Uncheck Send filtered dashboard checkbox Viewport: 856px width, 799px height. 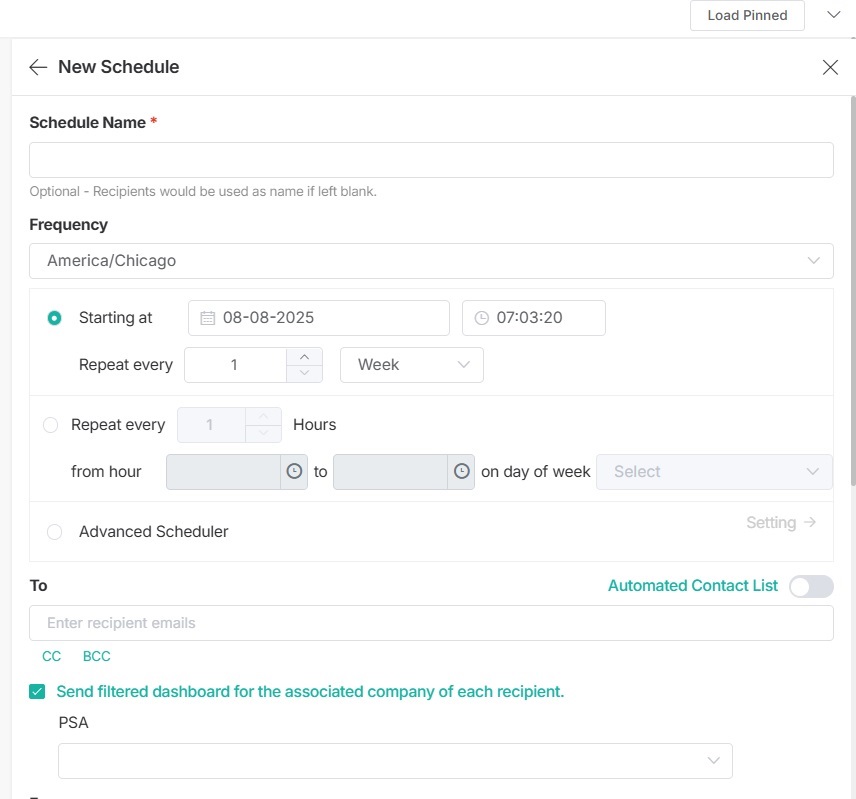click(37, 691)
